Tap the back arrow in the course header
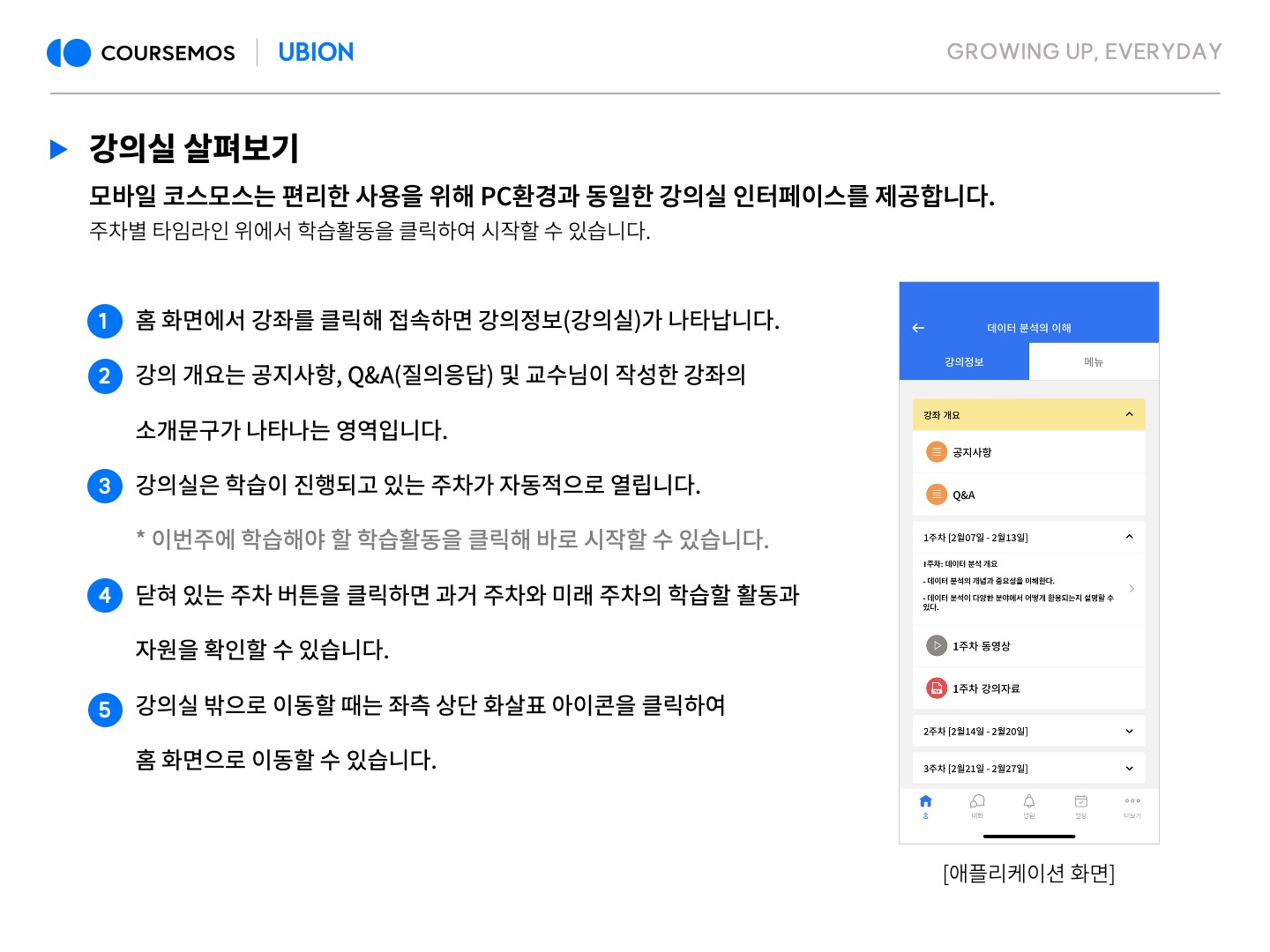1270x952 pixels. click(918, 328)
